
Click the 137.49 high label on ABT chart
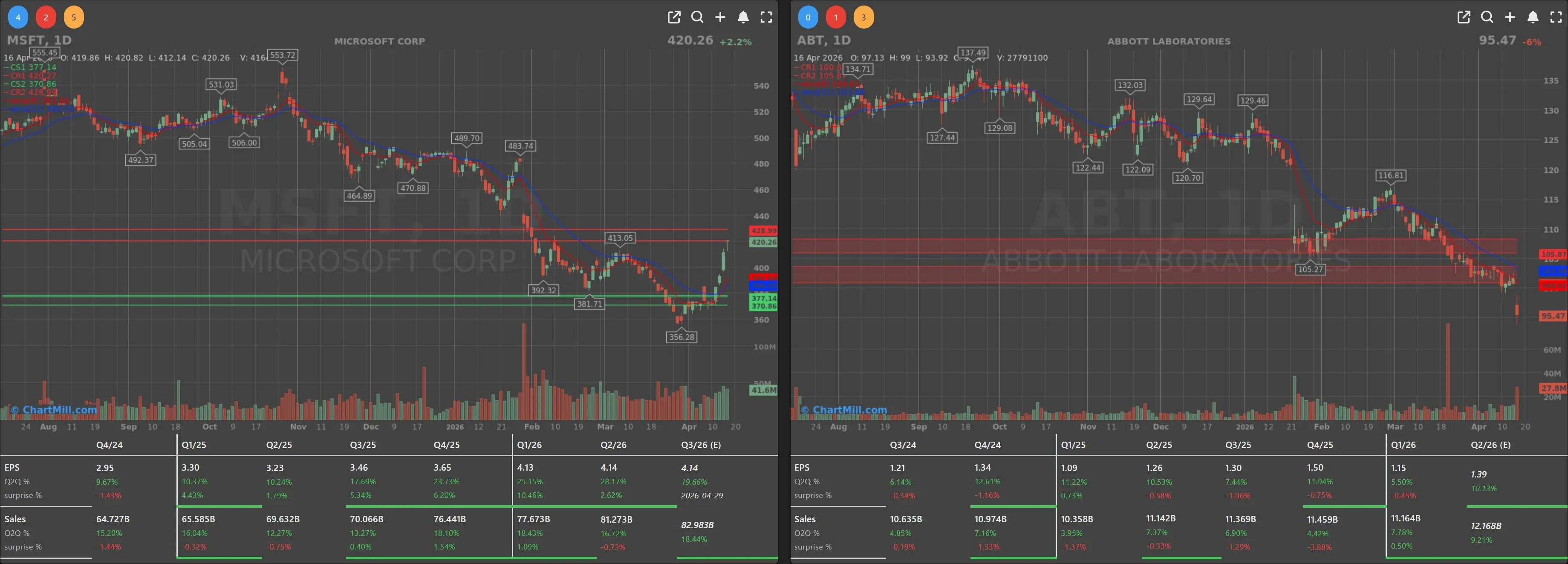click(972, 53)
